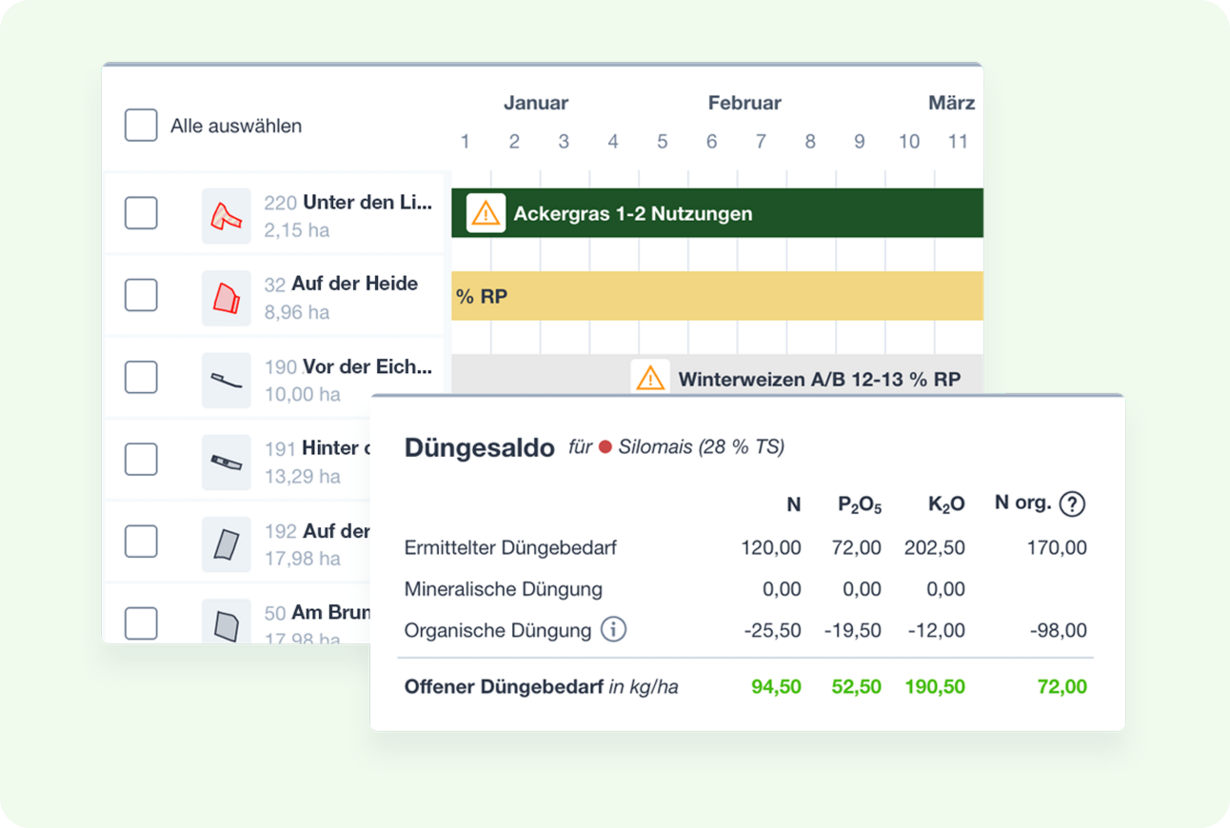Image resolution: width=1230 pixels, height=828 pixels.
Task: Click the Silomais (28 % TS) label
Action: pyautogui.click(x=701, y=447)
